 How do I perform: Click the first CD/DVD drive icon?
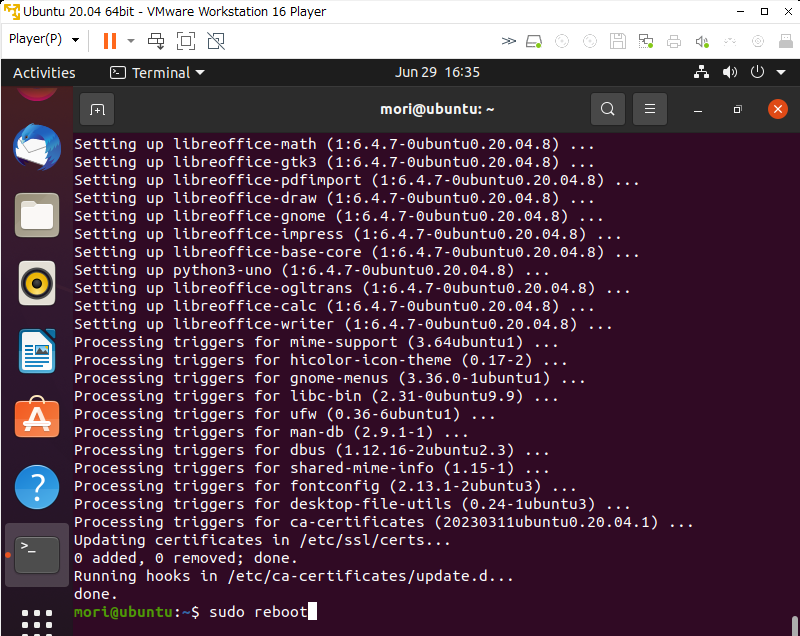562,41
